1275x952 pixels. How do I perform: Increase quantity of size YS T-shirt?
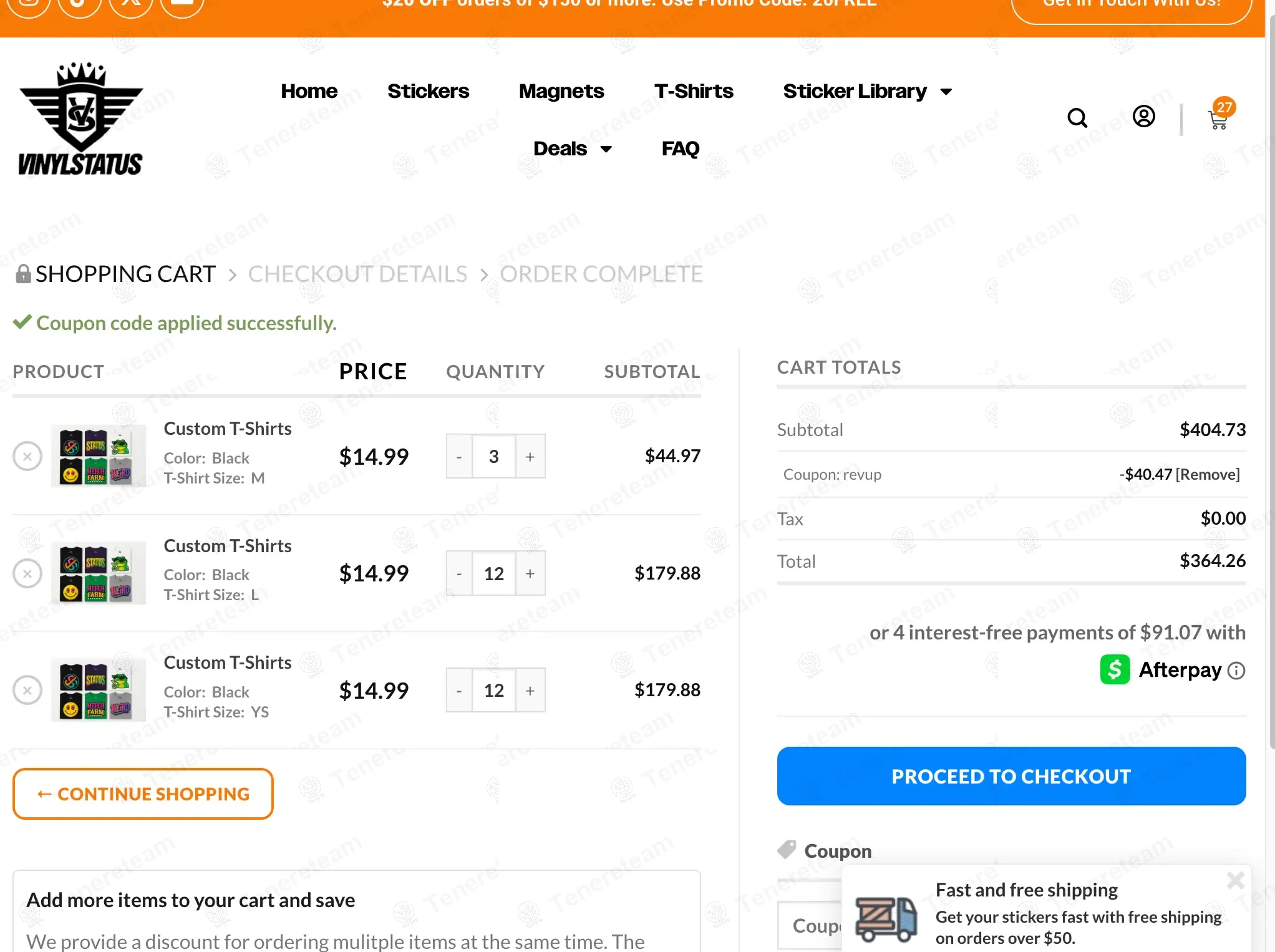tap(530, 690)
